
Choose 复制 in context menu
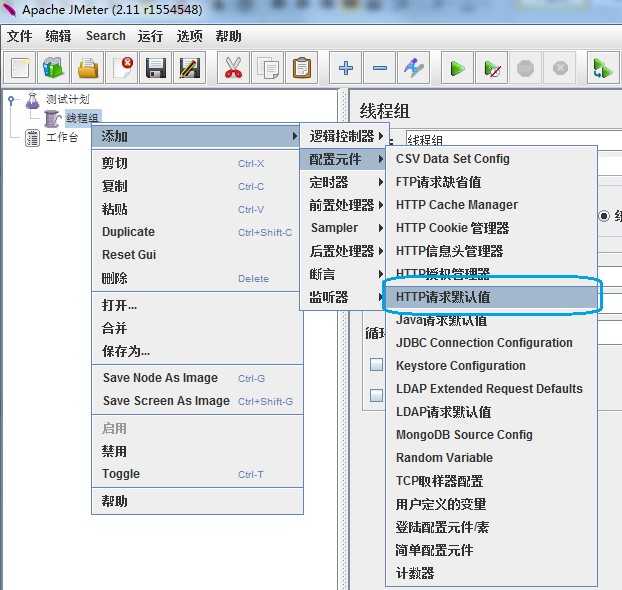196,186
